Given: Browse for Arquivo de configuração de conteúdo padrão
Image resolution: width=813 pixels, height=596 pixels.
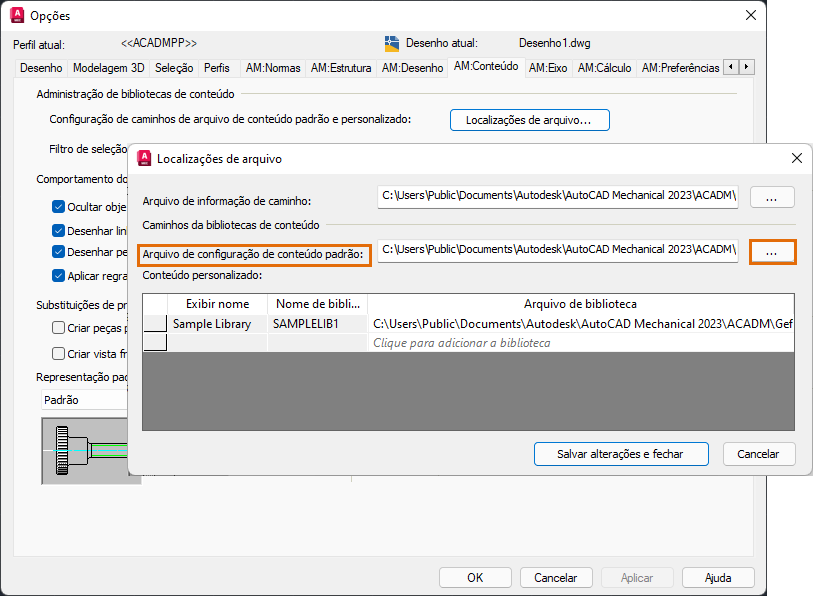Looking at the screenshot, I should point(772,252).
